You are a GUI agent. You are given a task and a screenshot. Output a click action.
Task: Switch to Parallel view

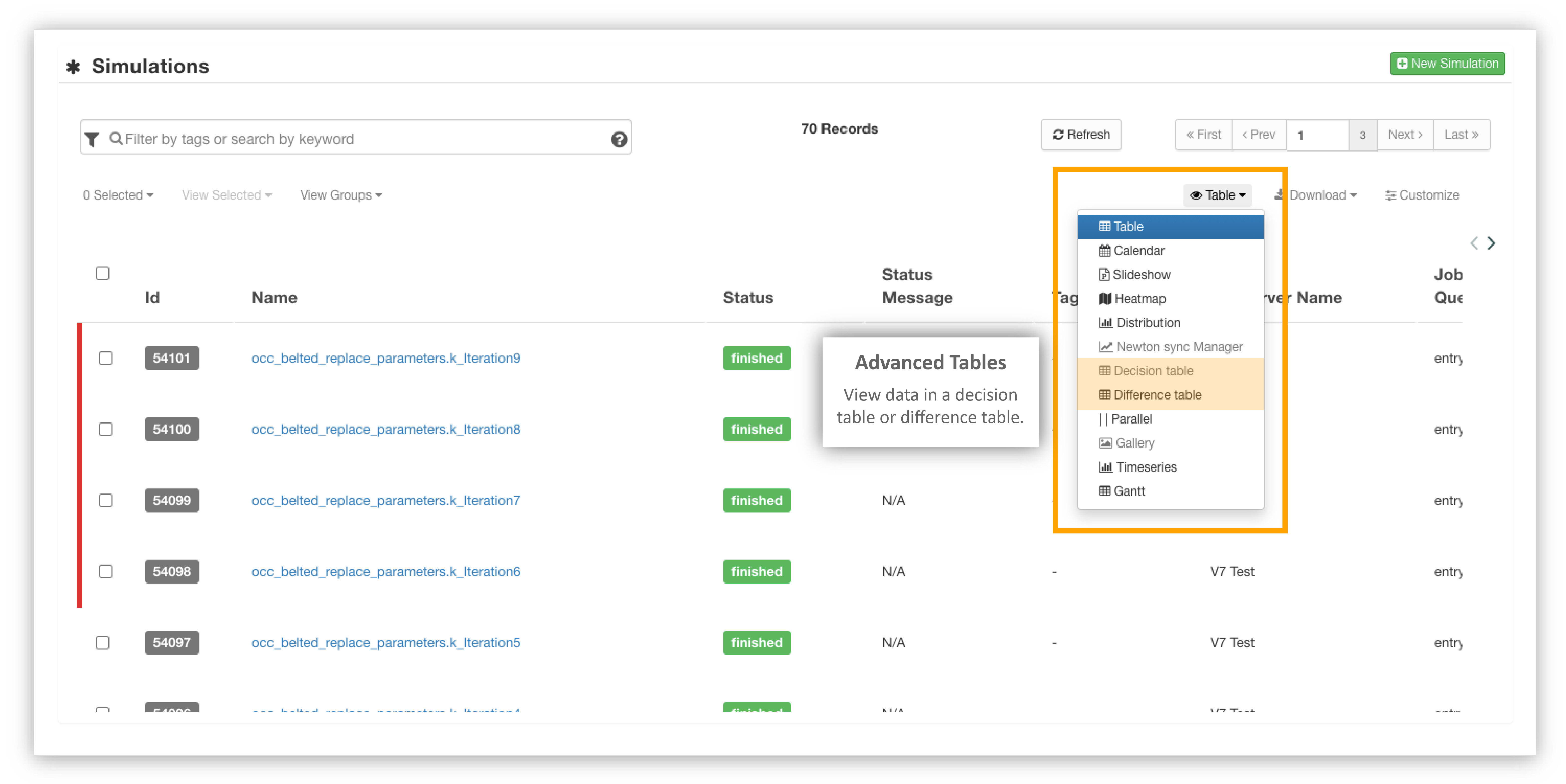(x=1170, y=419)
